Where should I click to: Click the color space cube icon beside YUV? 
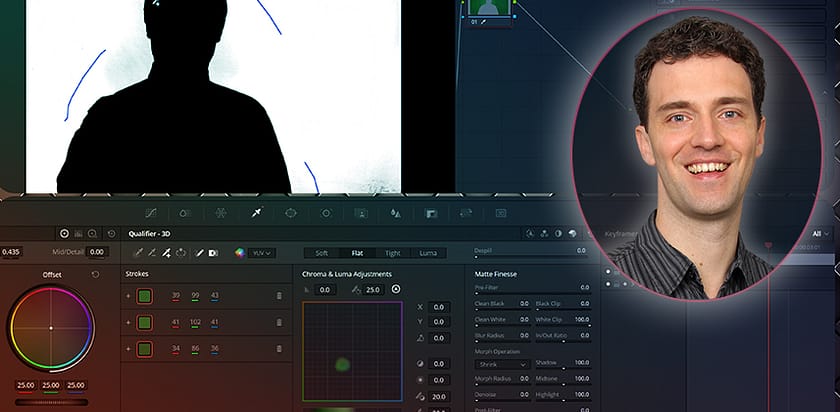pos(239,253)
